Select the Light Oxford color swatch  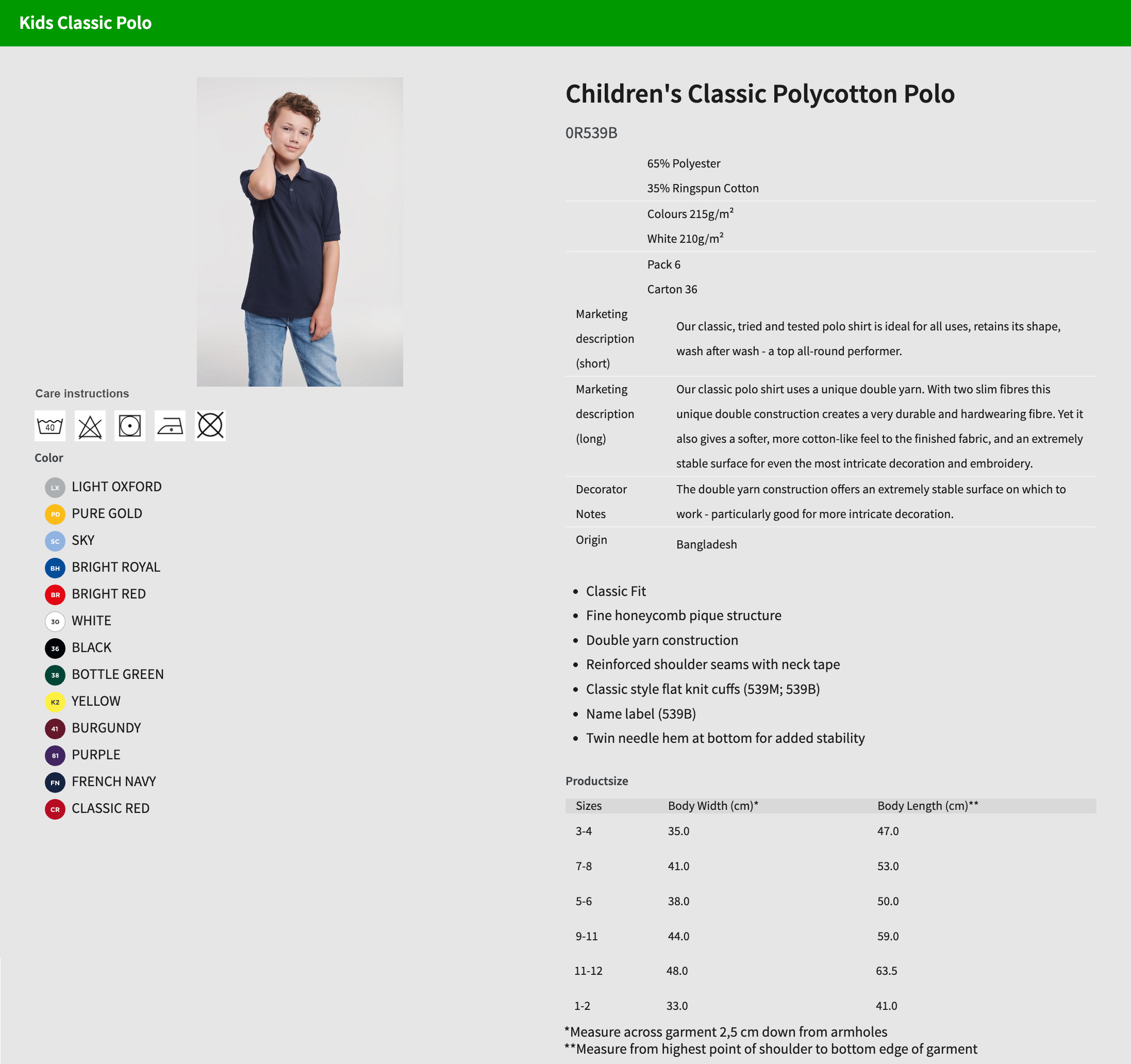click(55, 488)
